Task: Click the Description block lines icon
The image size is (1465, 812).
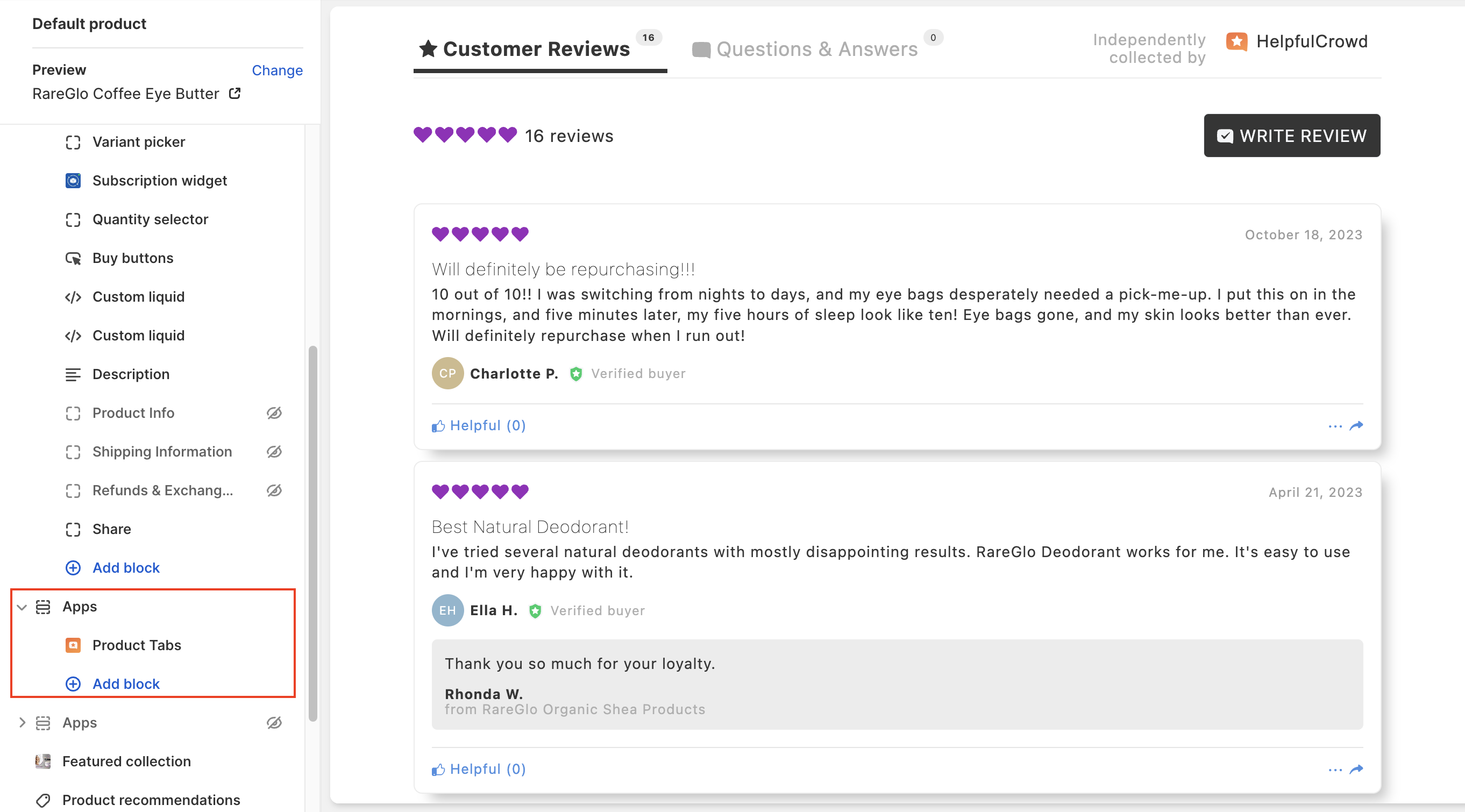Action: click(x=73, y=374)
